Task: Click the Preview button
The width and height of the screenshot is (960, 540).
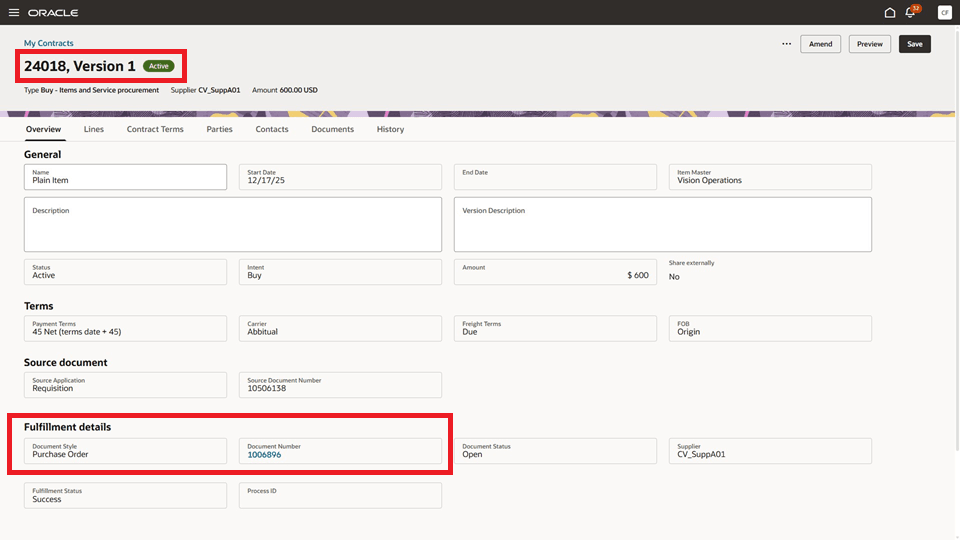Action: [x=869, y=44]
